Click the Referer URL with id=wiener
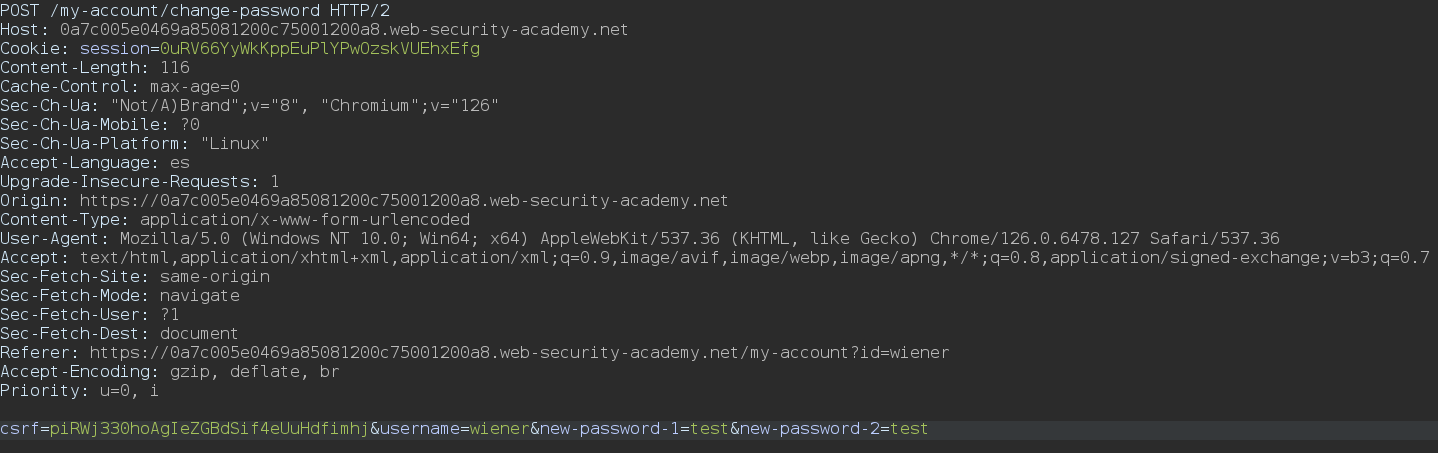The image size is (1438, 453). (519, 352)
